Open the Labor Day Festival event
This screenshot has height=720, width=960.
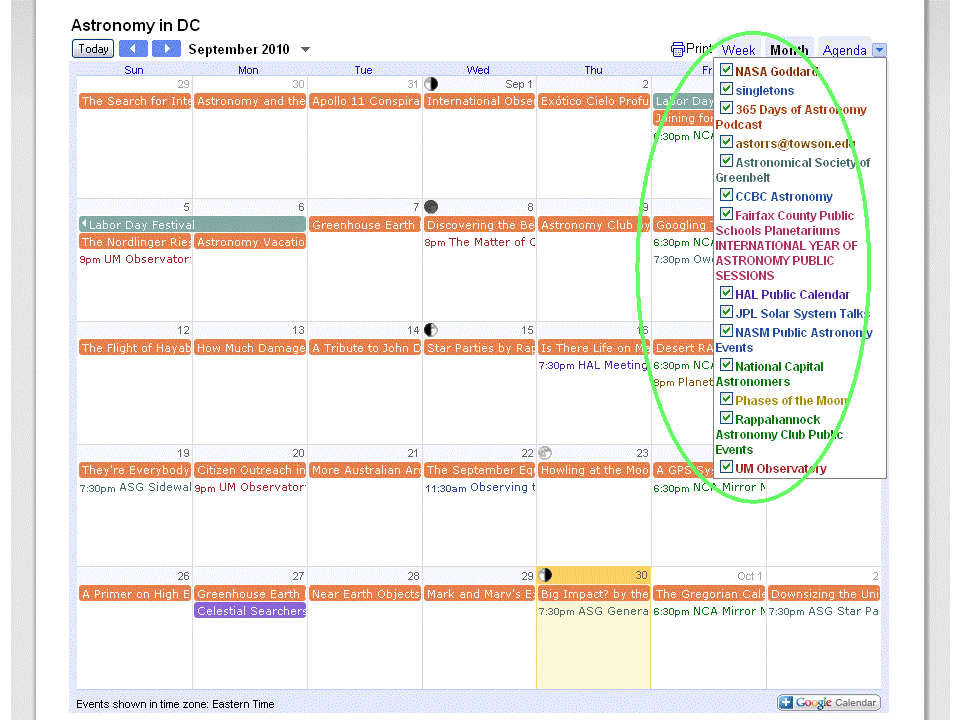coord(192,225)
